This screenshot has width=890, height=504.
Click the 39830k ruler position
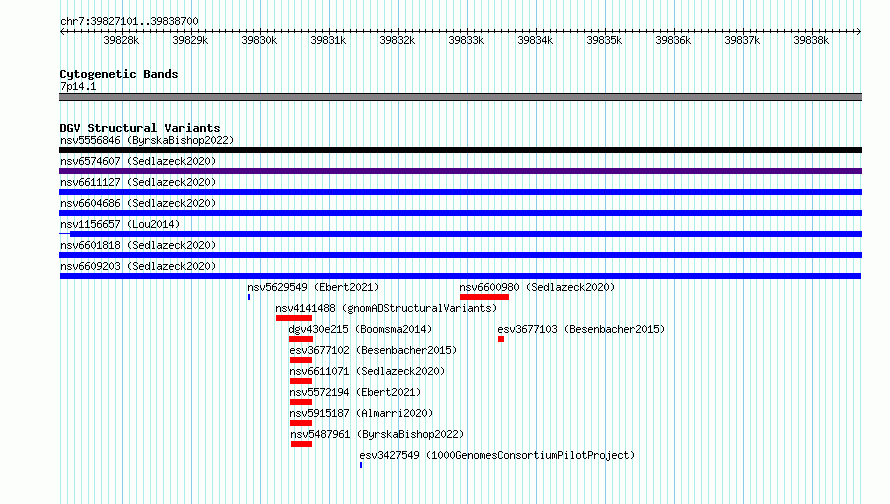pyautogui.click(x=259, y=40)
